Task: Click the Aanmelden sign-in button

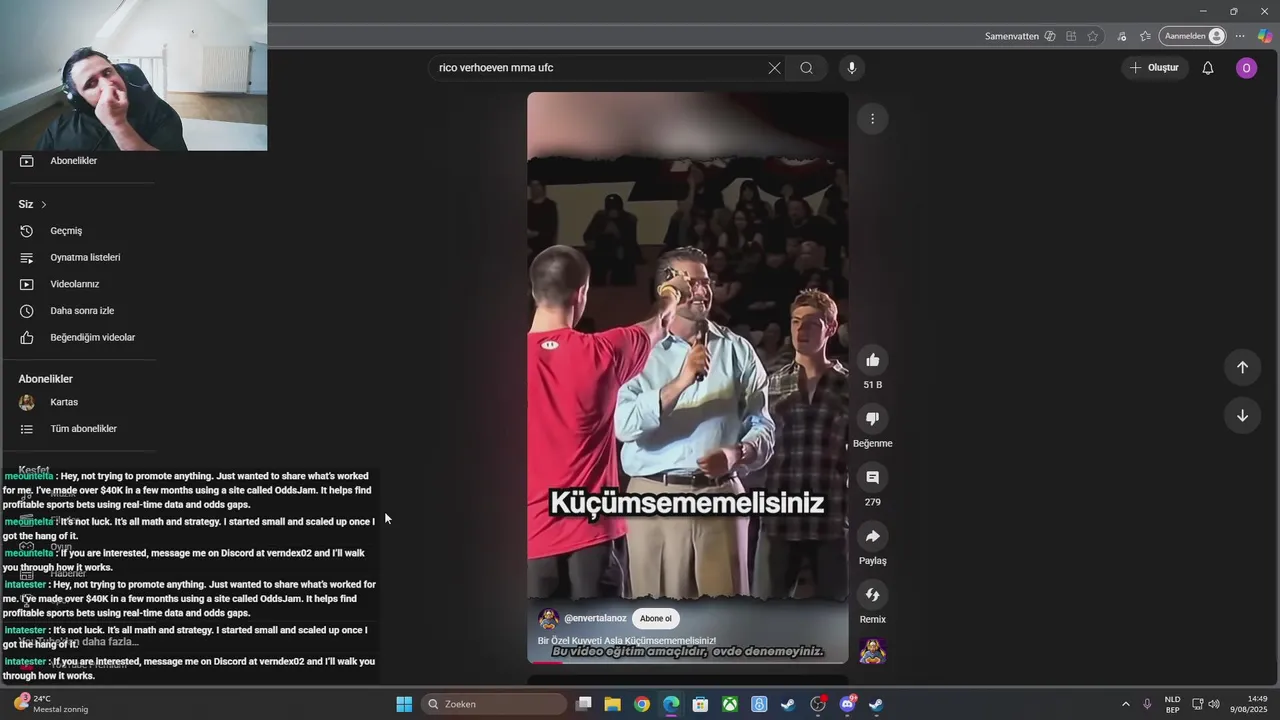Action: click(1192, 36)
